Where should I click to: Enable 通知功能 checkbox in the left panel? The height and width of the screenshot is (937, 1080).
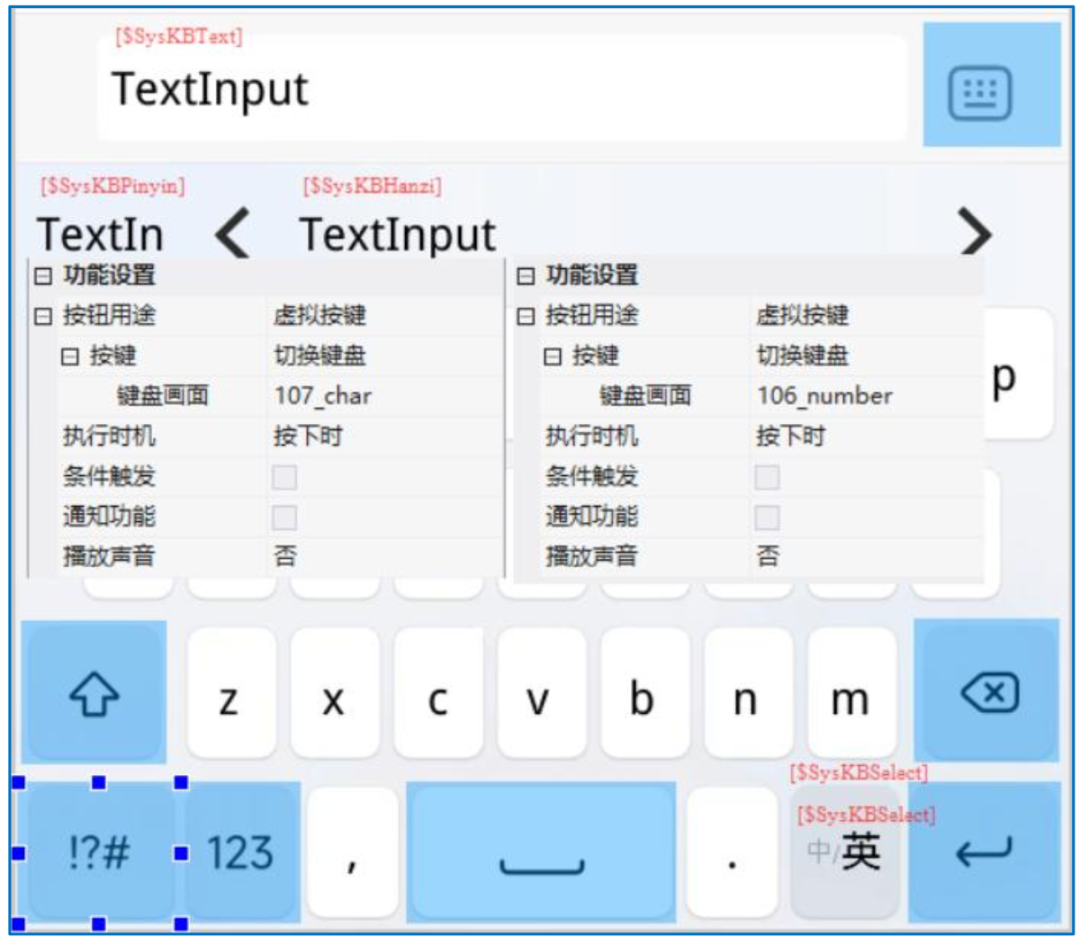pos(284,517)
